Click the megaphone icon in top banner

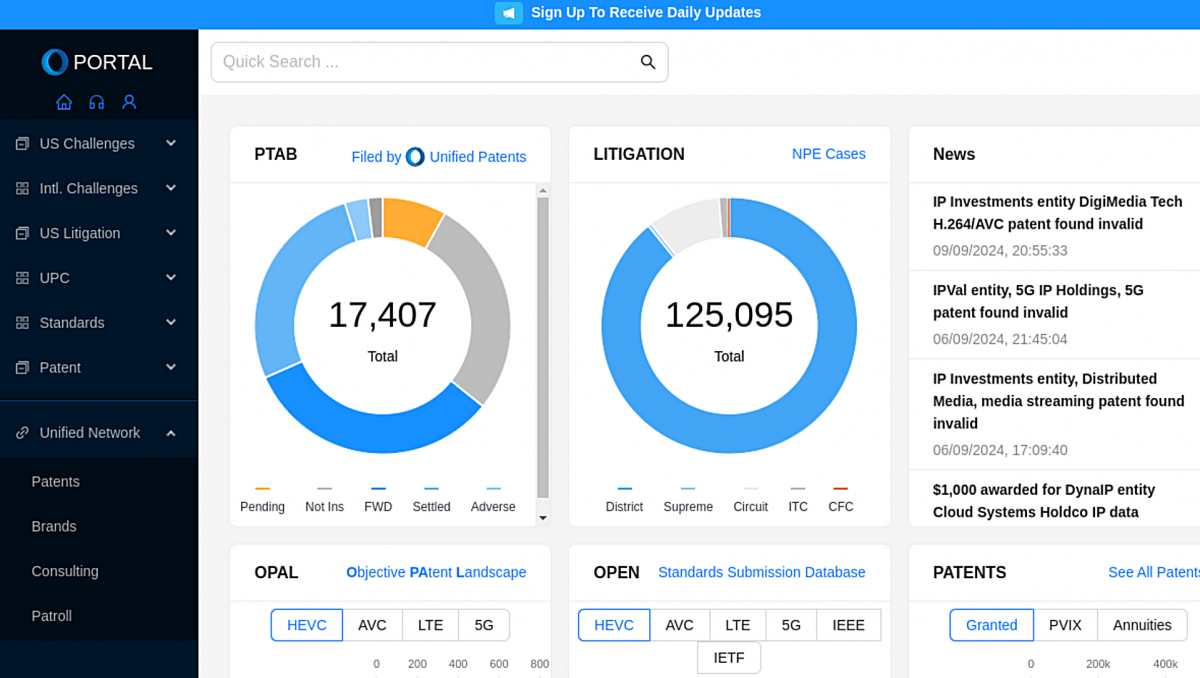[509, 13]
